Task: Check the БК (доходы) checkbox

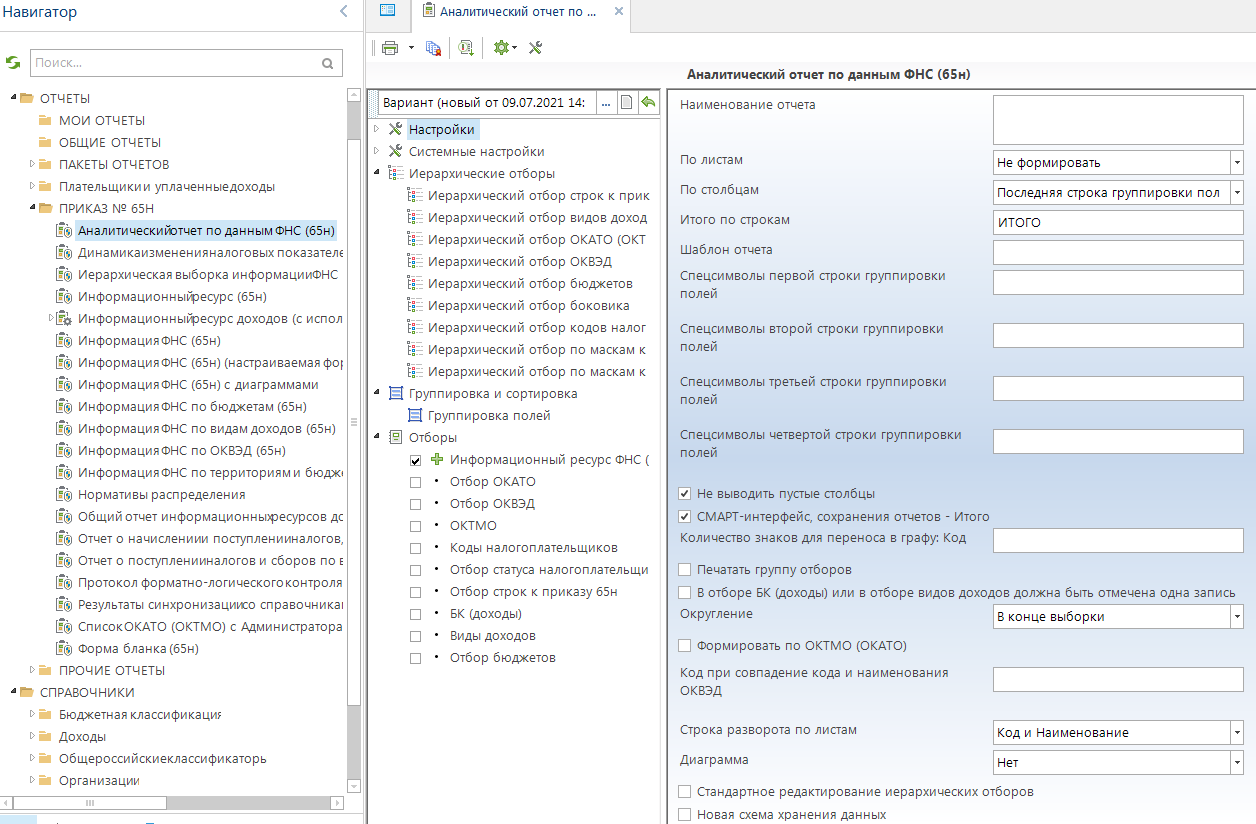Action: point(416,614)
